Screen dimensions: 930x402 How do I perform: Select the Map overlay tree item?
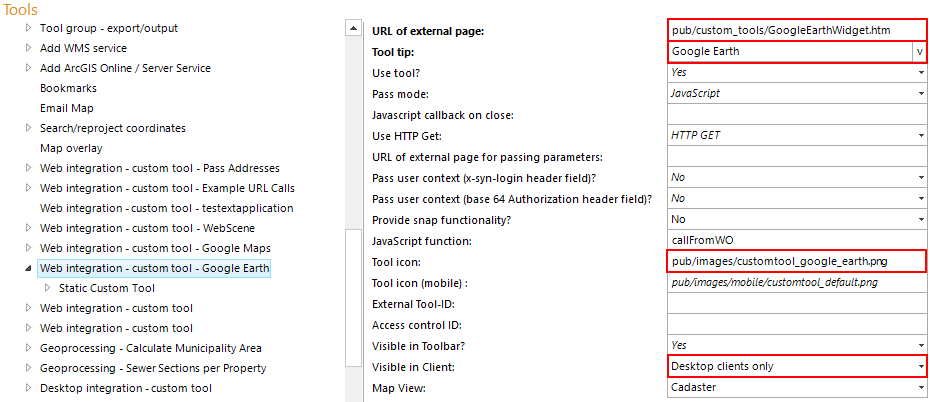point(71,148)
